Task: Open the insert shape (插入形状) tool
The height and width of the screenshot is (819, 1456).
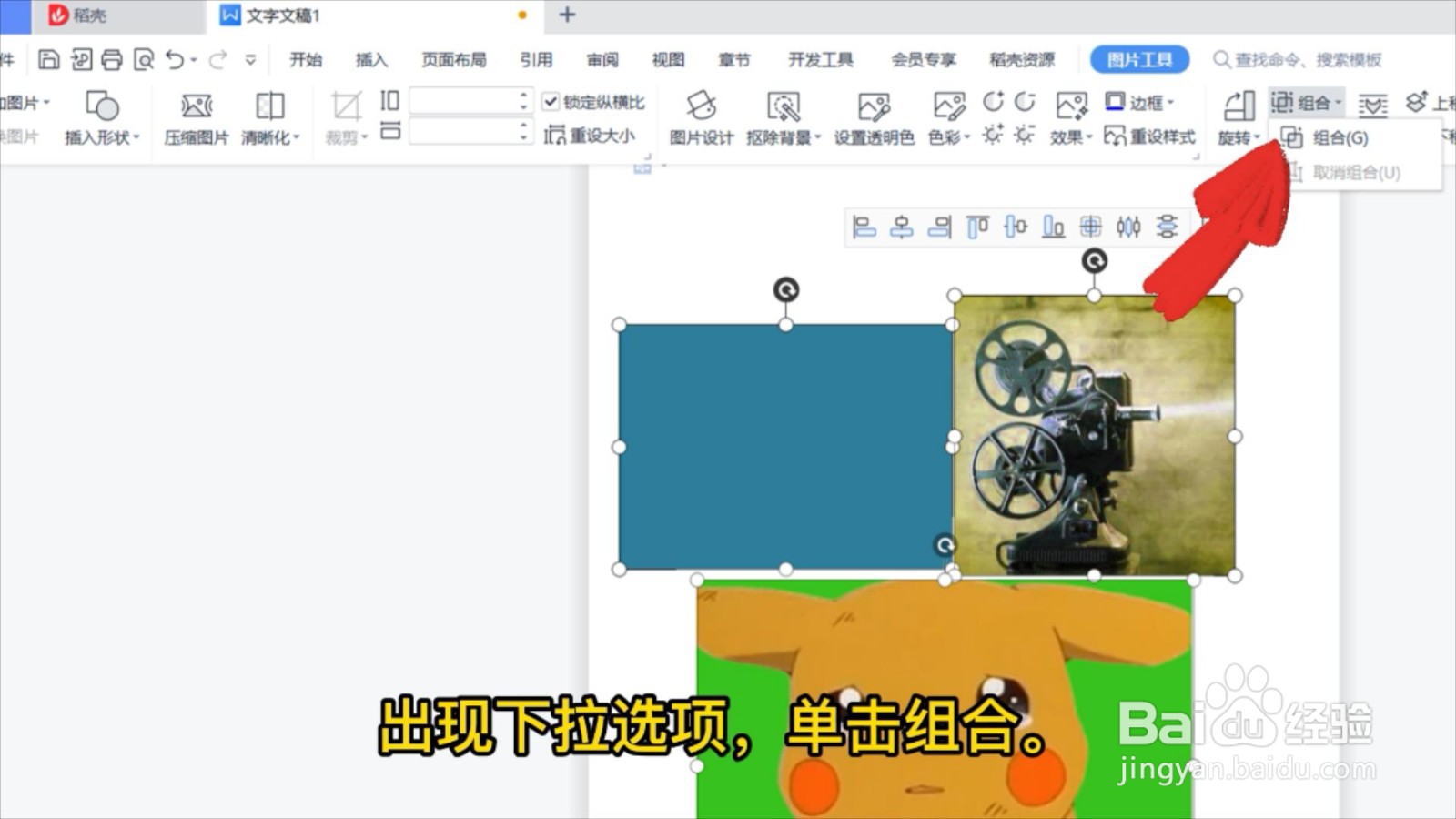Action: [102, 118]
